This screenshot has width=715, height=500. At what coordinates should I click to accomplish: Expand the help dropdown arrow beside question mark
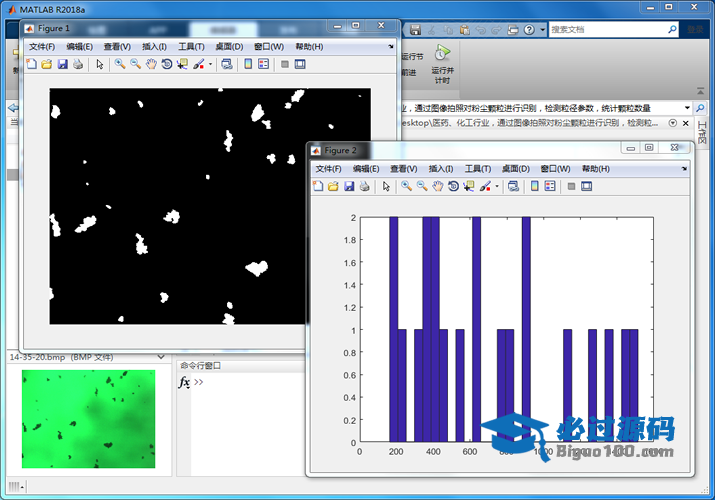coord(542,30)
